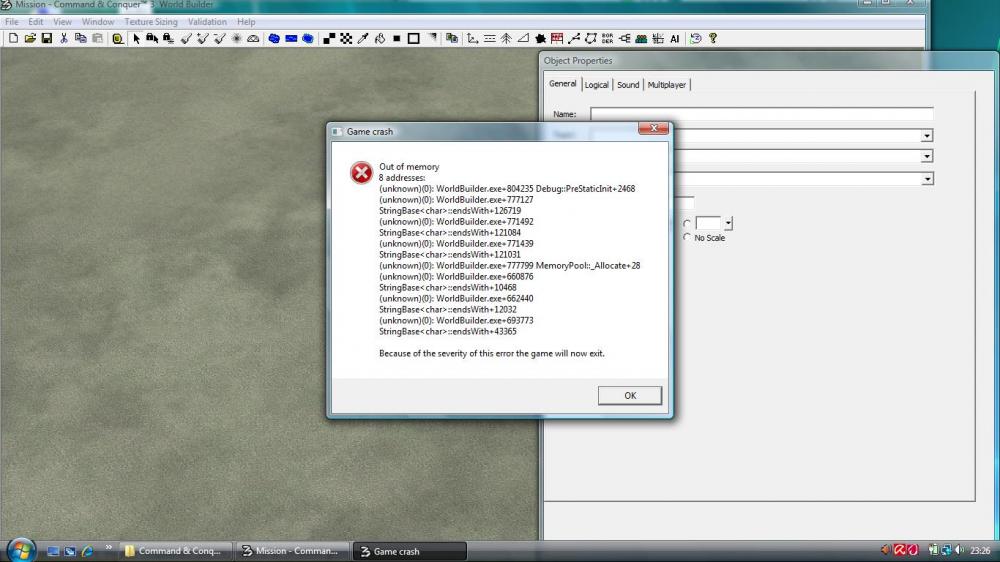This screenshot has height=562, width=1000.
Task: Click the New file toolbar icon
Action: click(x=13, y=38)
